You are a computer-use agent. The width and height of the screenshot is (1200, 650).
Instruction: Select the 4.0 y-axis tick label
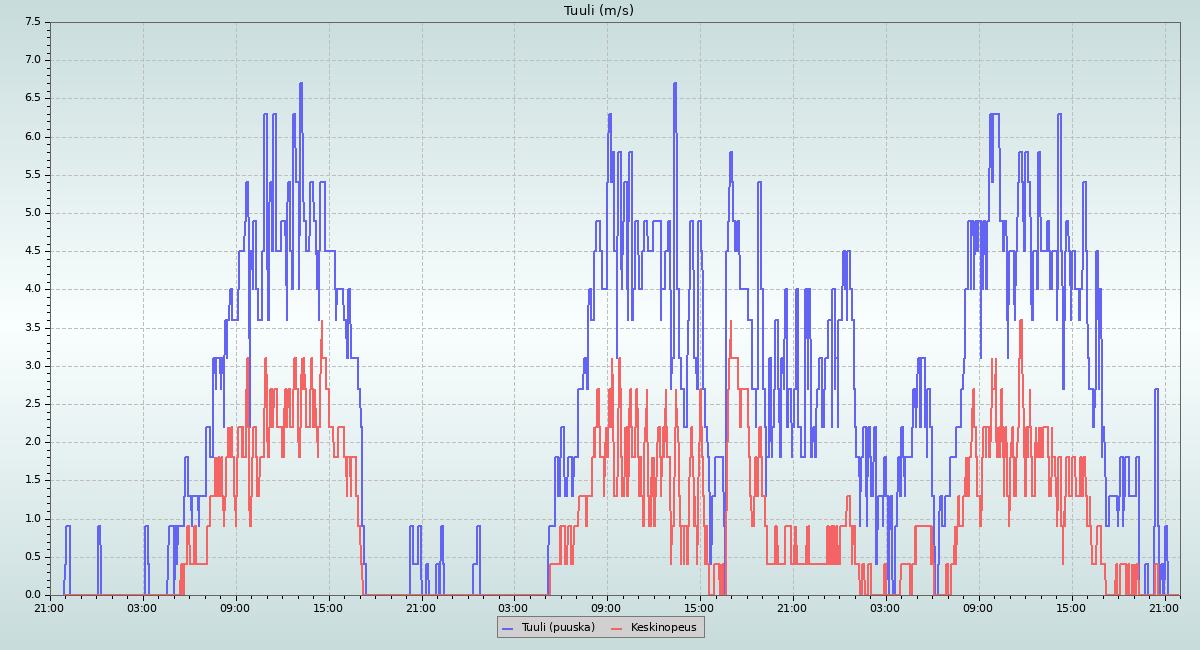(x=32, y=289)
